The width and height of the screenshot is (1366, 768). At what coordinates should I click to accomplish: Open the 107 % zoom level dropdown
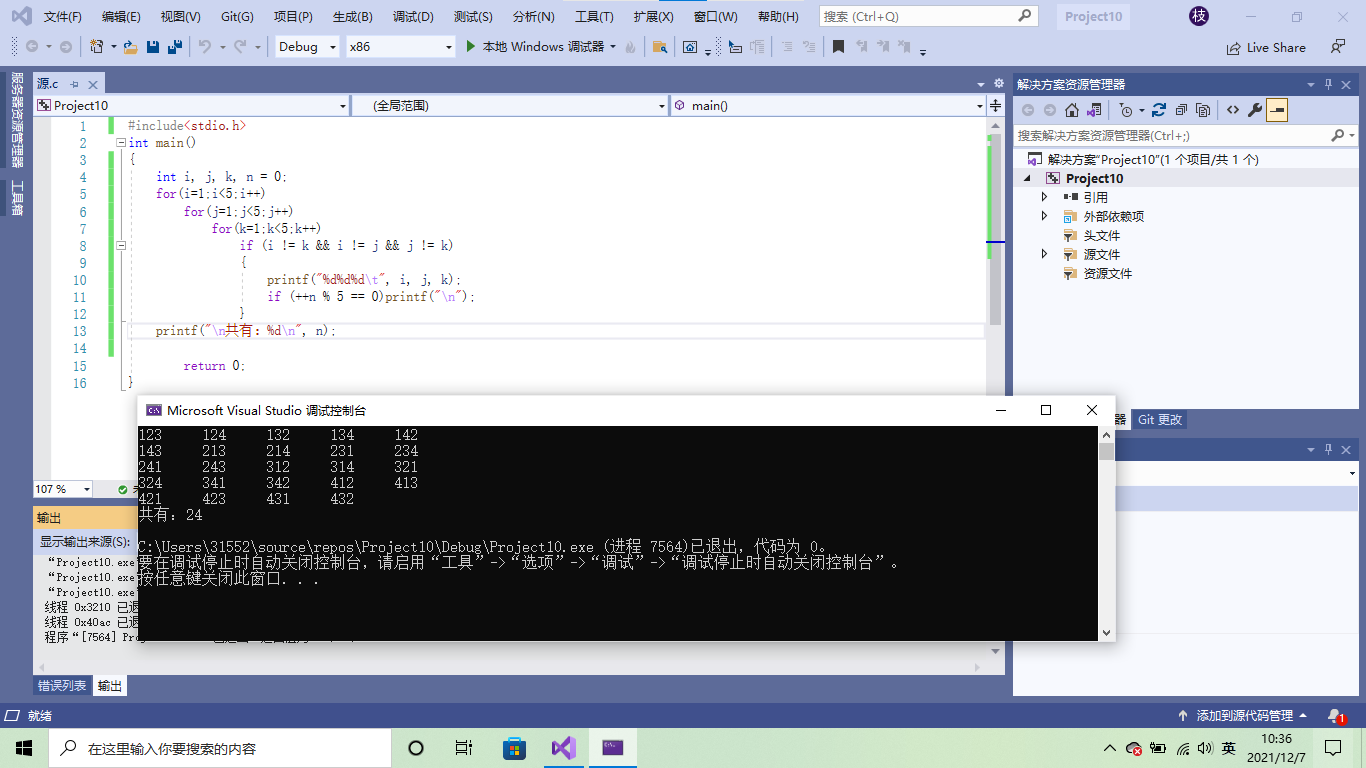coord(63,489)
